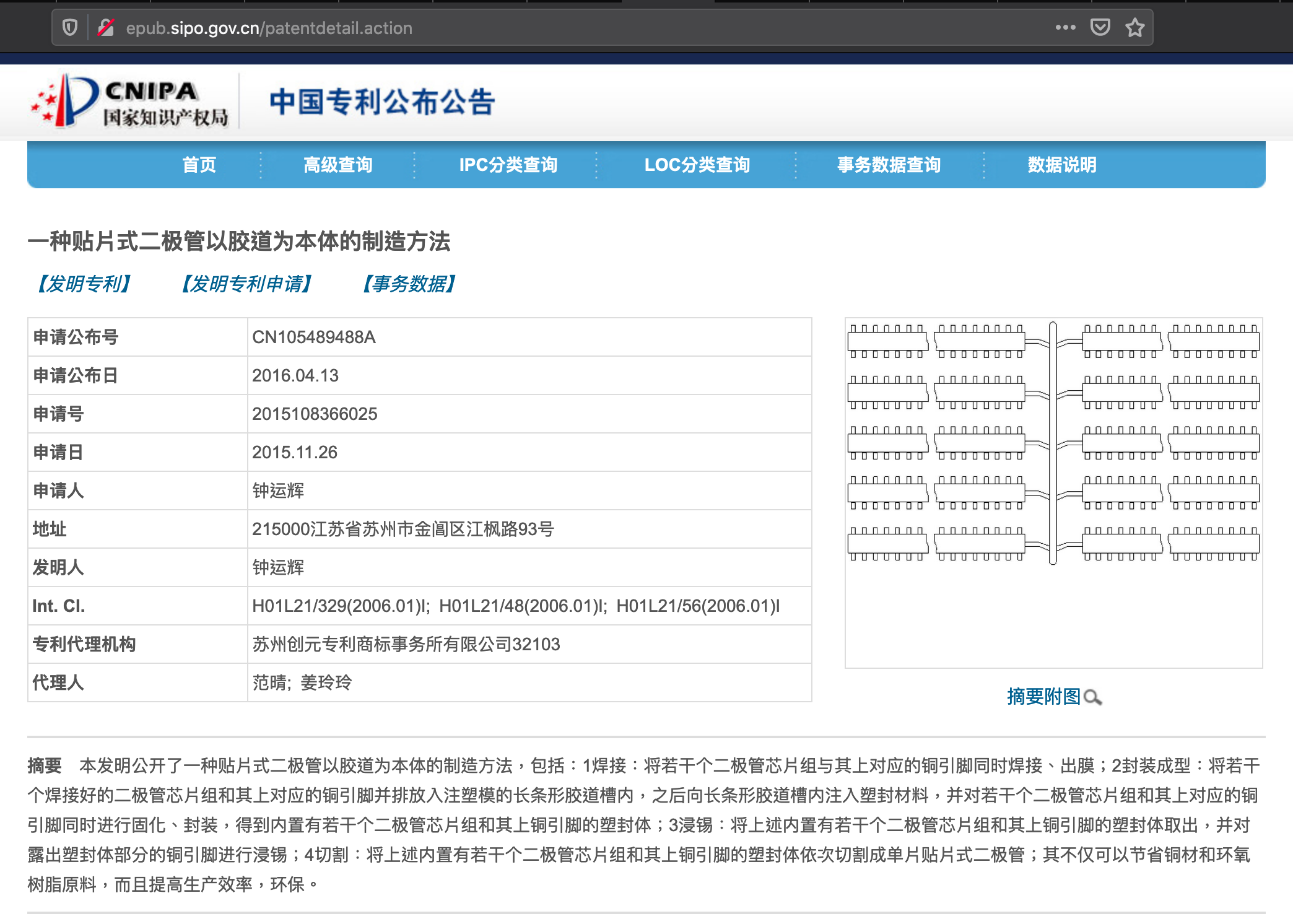Select application number 2015108366025

pos(315,414)
